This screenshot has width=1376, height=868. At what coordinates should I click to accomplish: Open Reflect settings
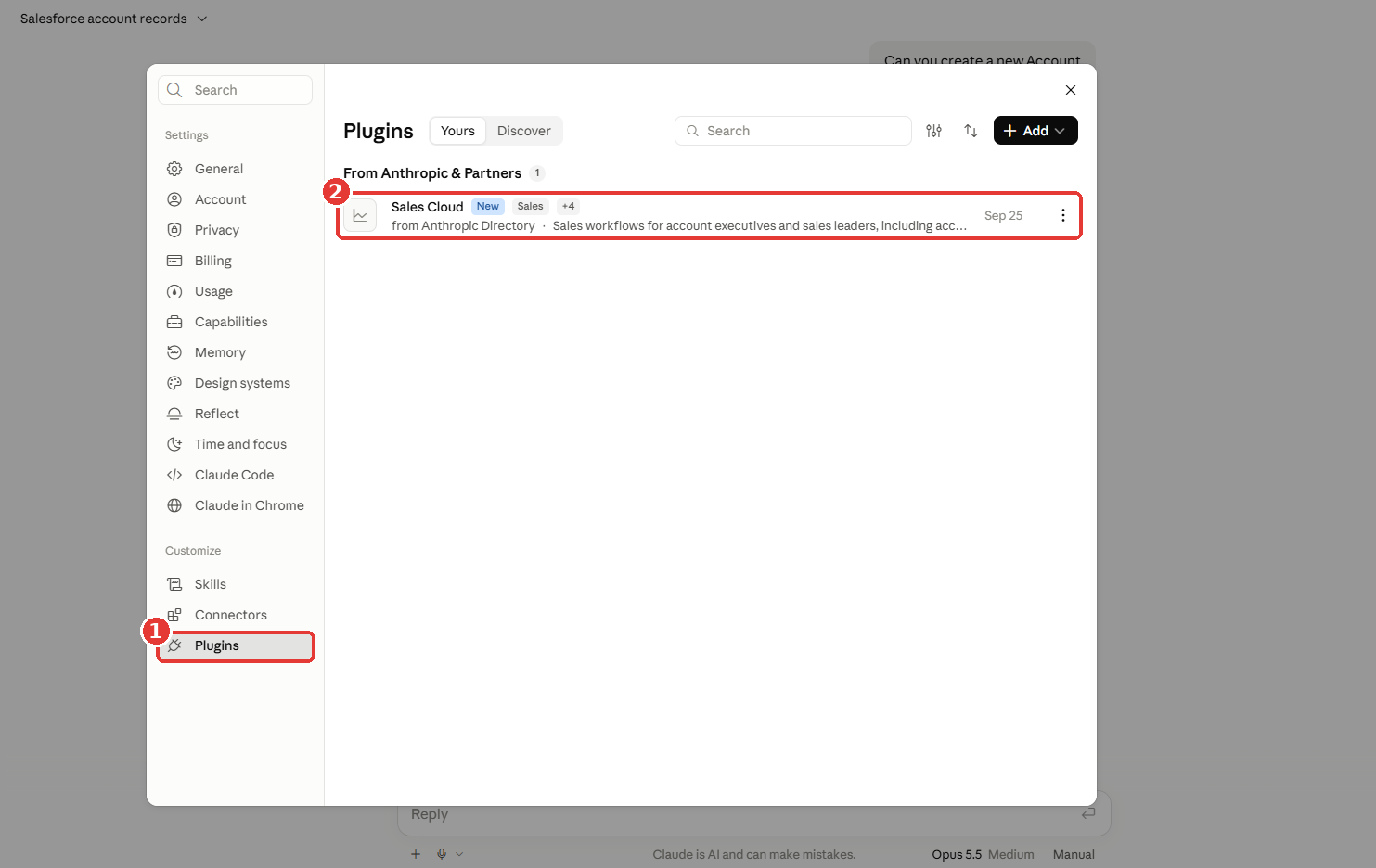click(235, 414)
